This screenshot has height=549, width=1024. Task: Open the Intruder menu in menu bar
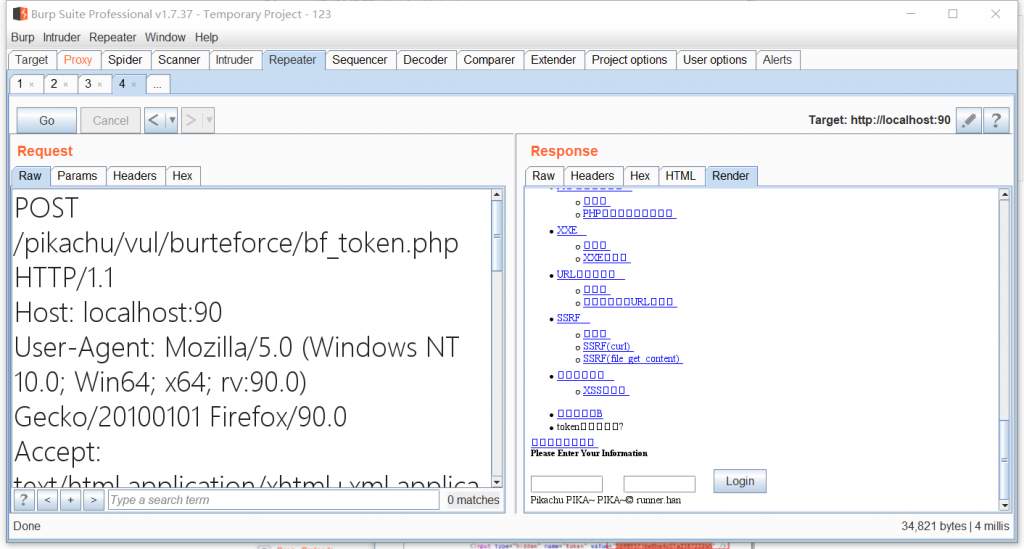coord(61,37)
